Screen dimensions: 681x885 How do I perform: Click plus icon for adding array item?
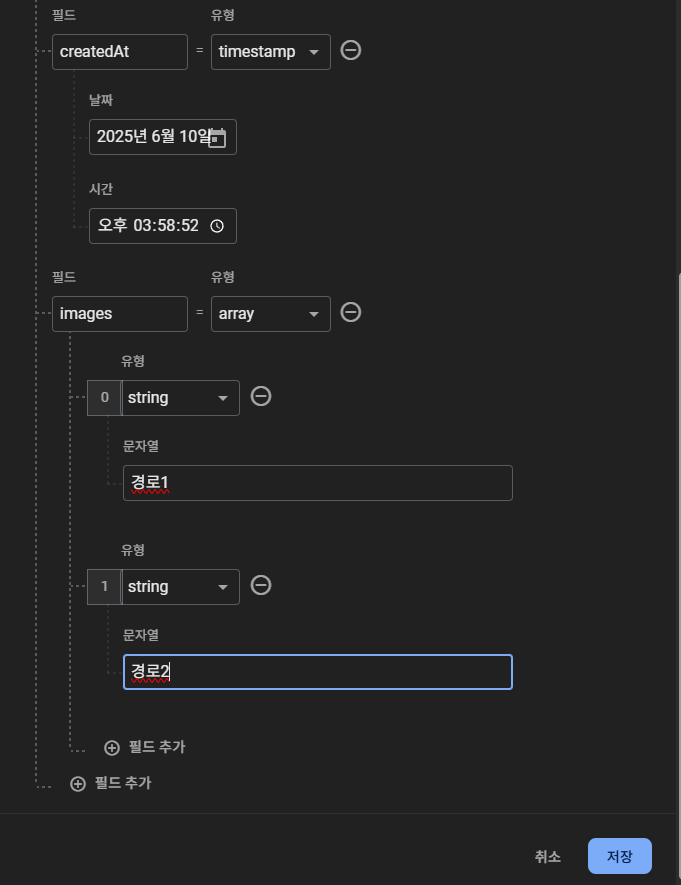click(112, 748)
